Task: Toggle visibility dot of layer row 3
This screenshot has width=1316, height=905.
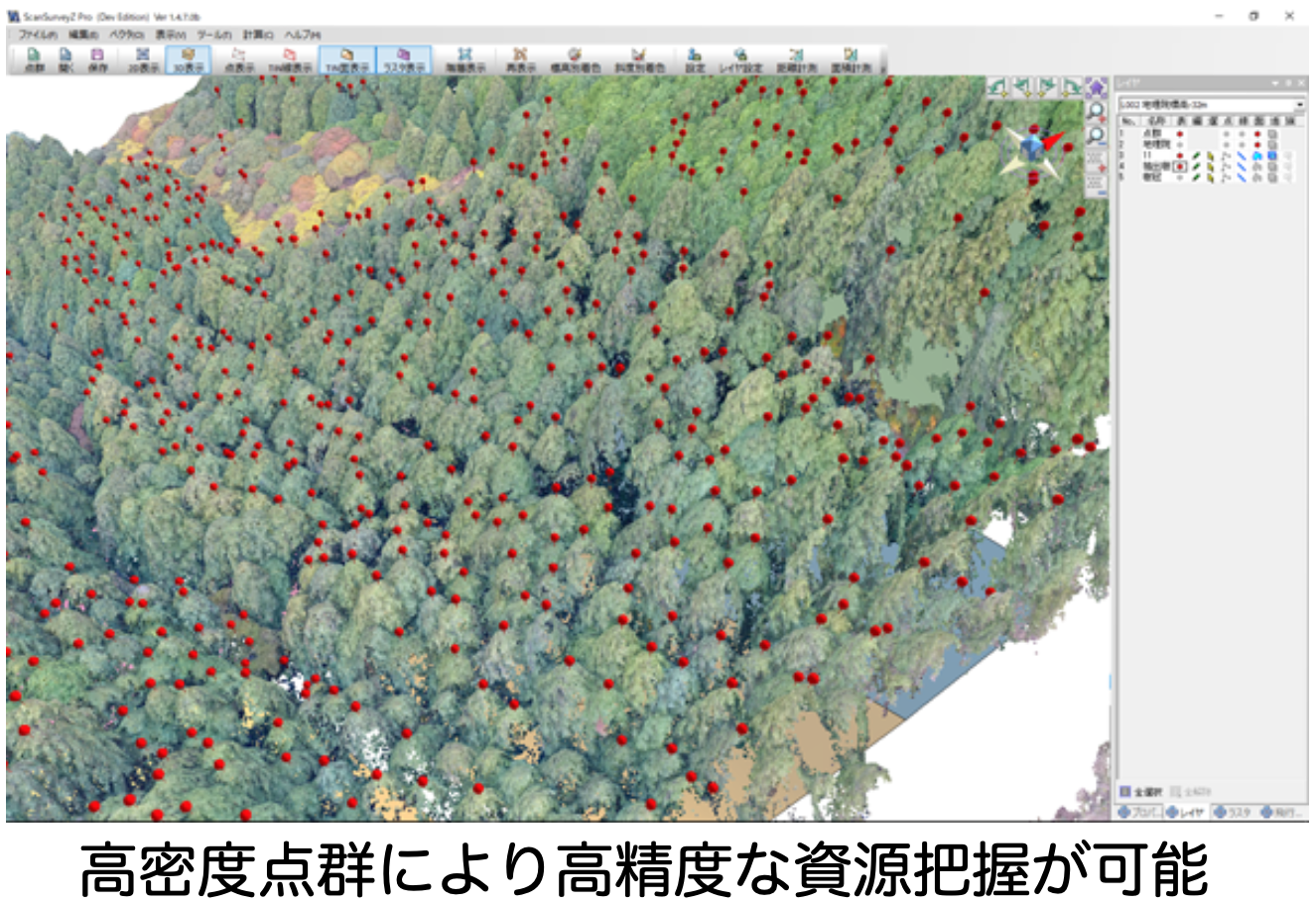Action: (x=1180, y=156)
